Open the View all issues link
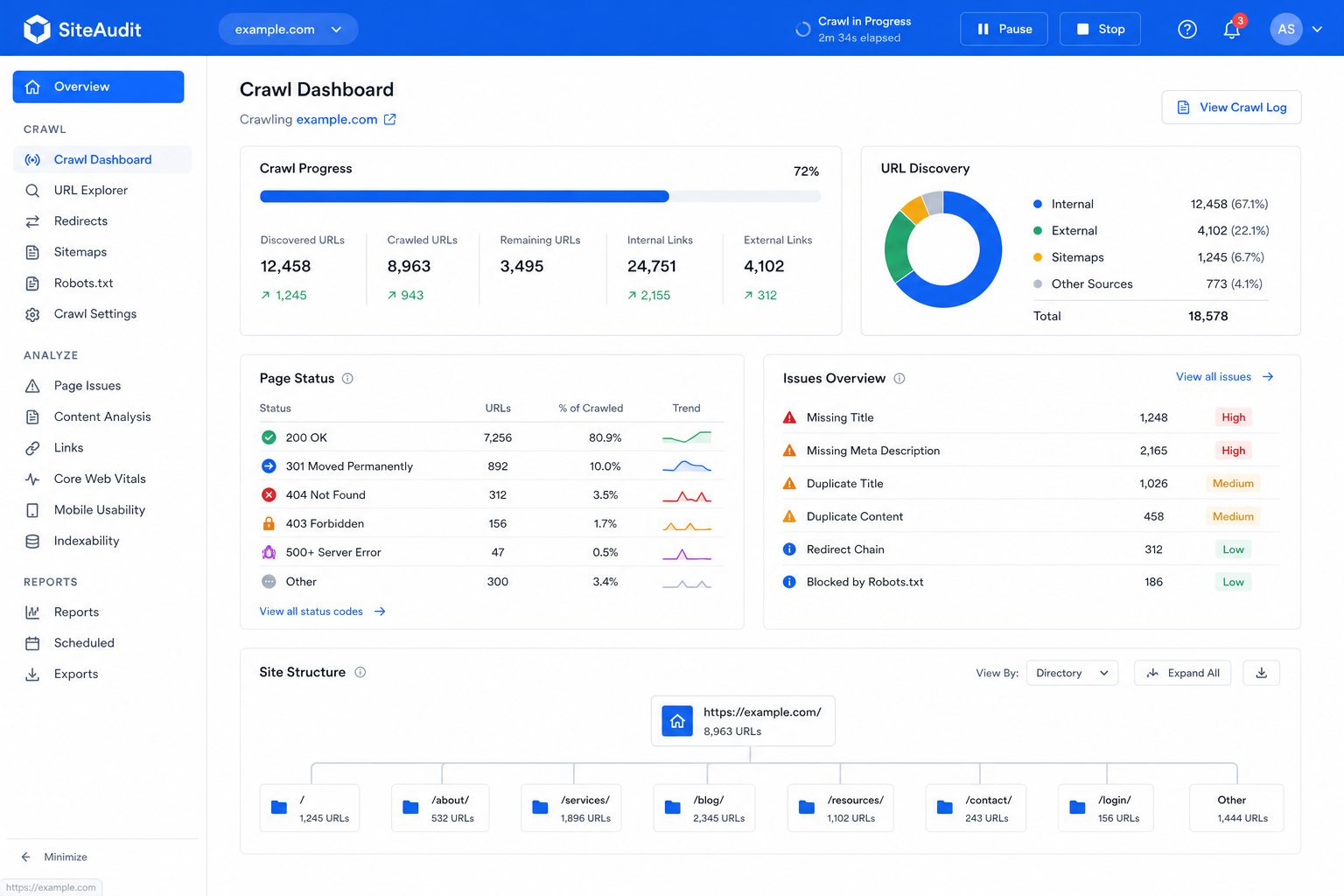Image resolution: width=1344 pixels, height=896 pixels. pyautogui.click(x=1225, y=377)
